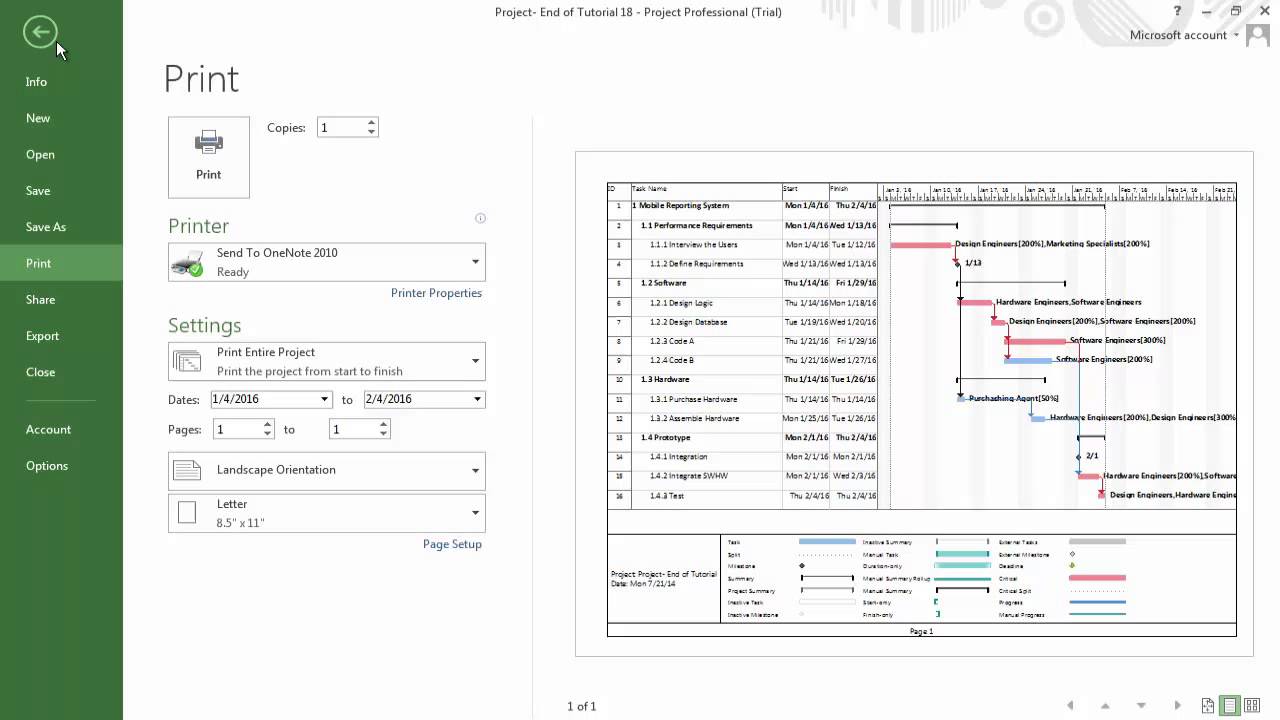Open Printer Properties link
The width and height of the screenshot is (1280, 720).
436,293
